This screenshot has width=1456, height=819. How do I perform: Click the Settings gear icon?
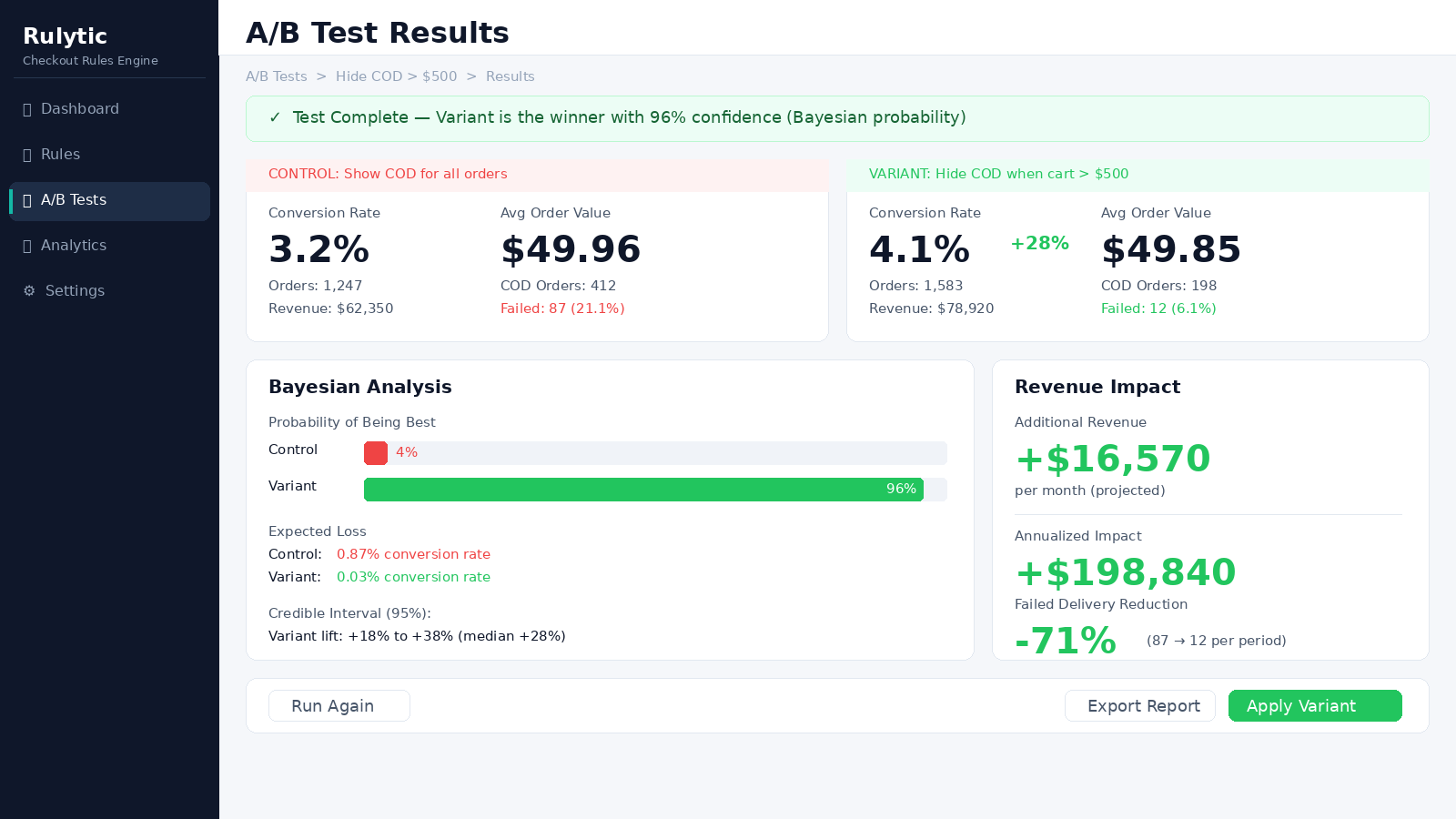[29, 291]
